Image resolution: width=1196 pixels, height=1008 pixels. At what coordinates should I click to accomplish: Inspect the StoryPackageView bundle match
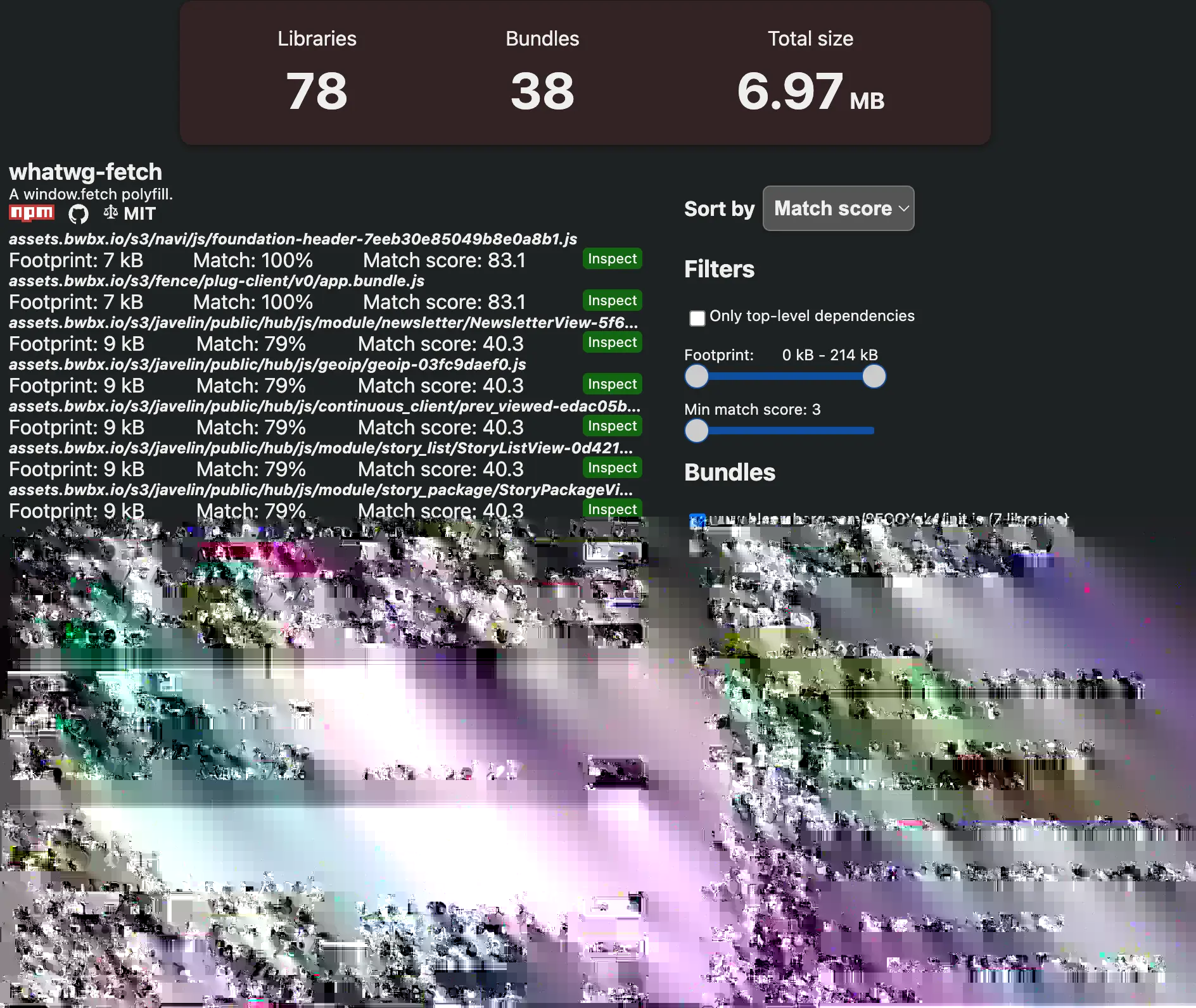pos(611,508)
